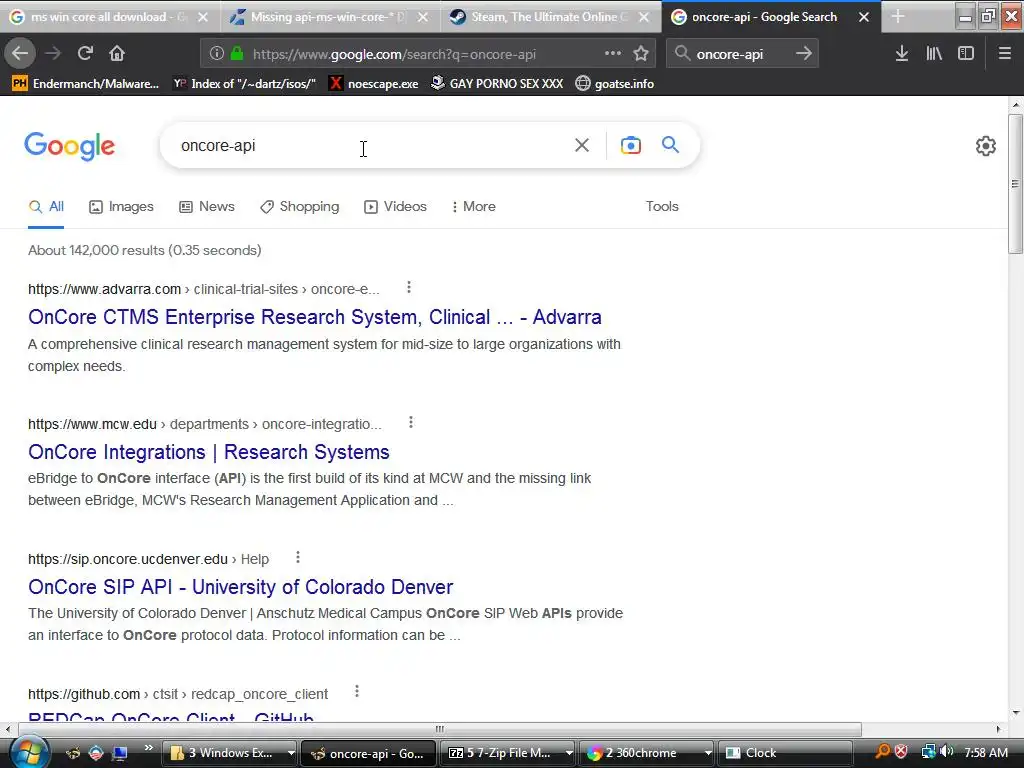1024x768 pixels.
Task: Open the library bookshelf icon
Action: (x=934, y=54)
